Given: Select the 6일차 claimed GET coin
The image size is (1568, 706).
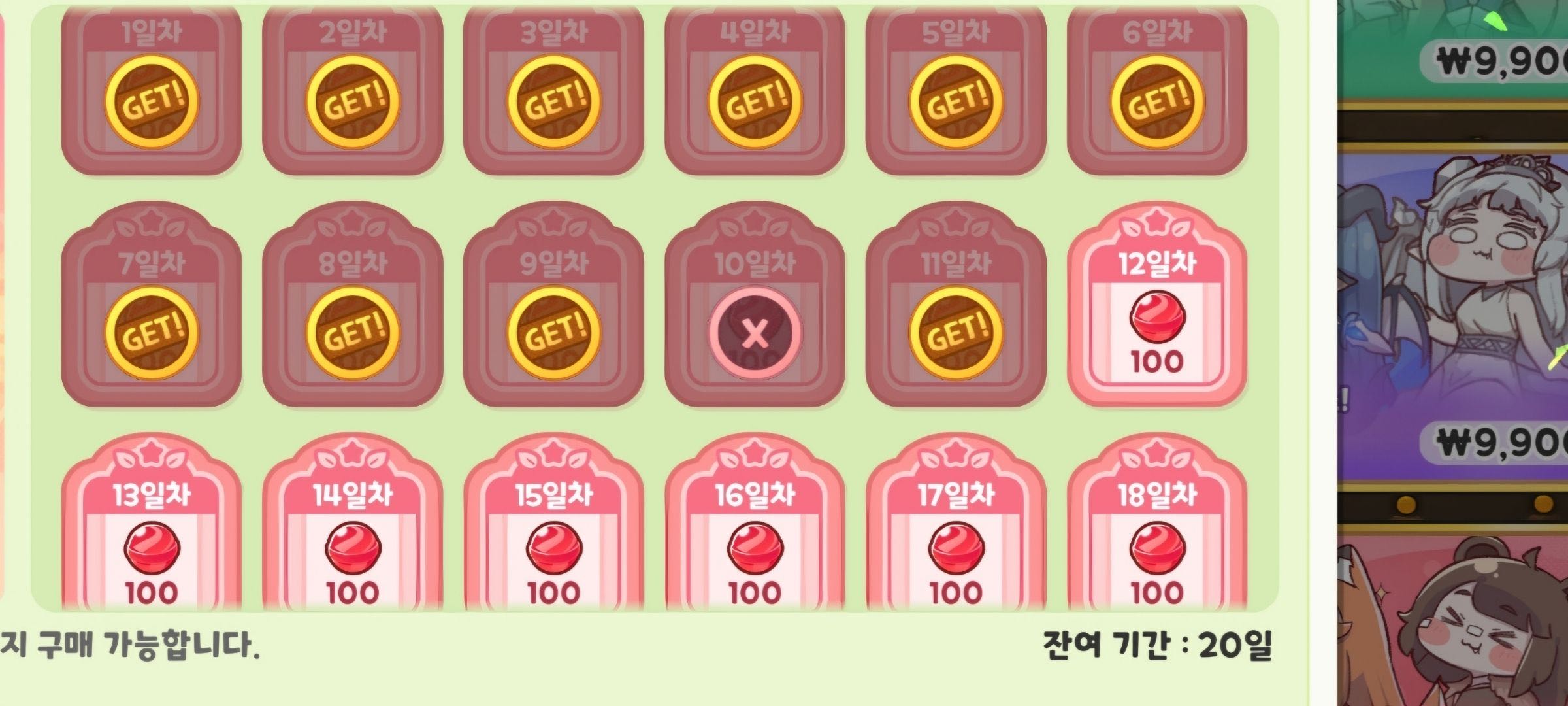Looking at the screenshot, I should pos(1157,102).
